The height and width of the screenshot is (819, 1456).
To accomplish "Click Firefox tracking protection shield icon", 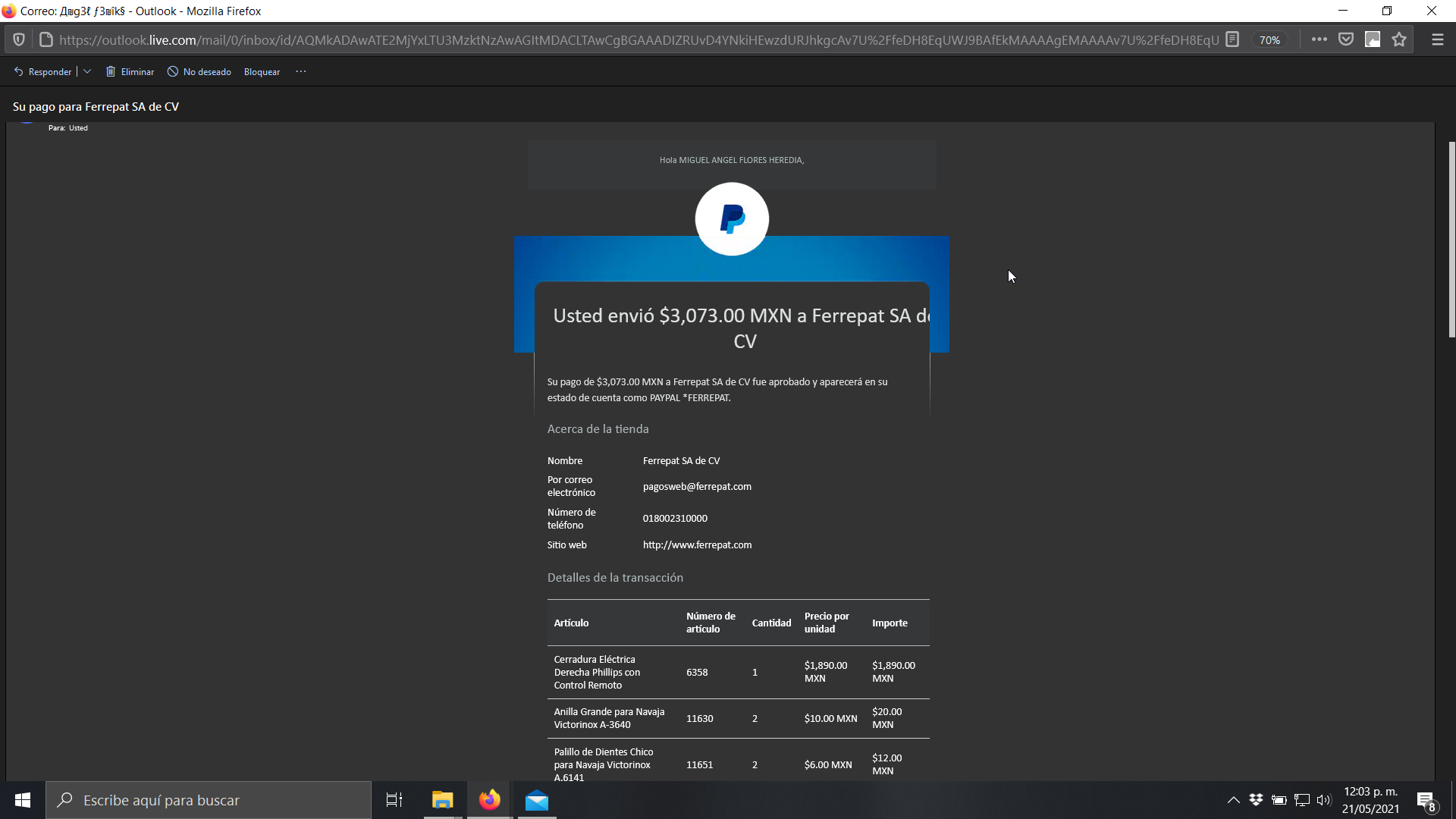I will point(19,40).
